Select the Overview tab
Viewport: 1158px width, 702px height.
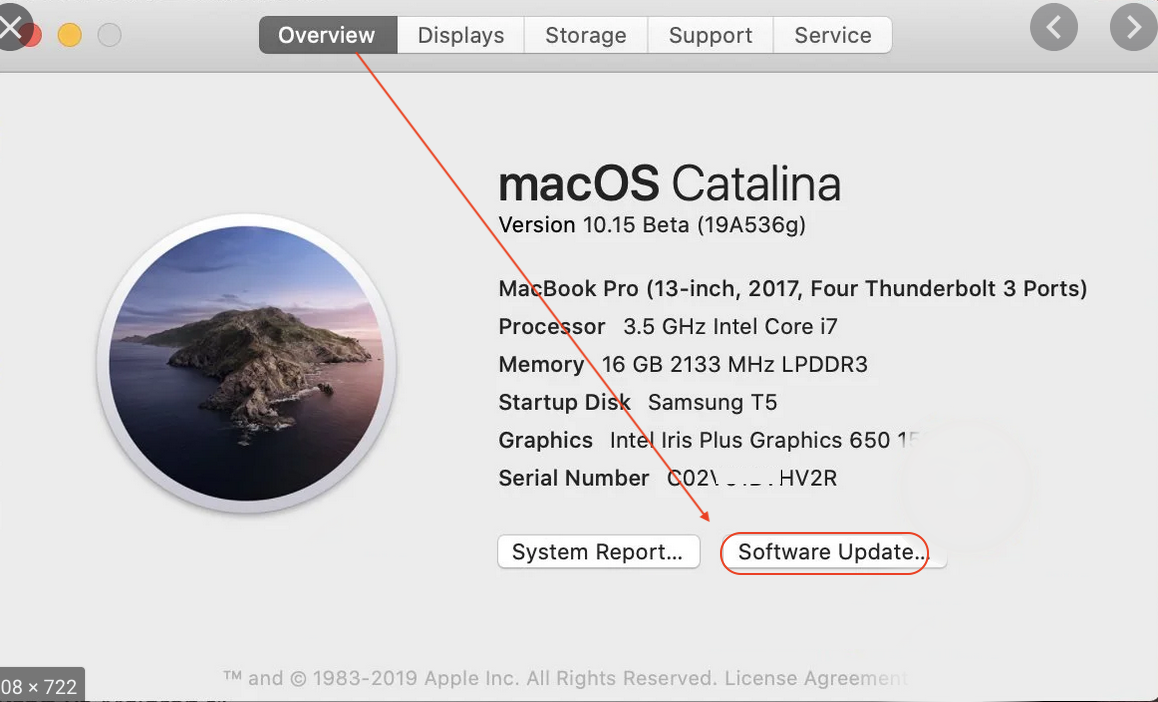point(327,35)
